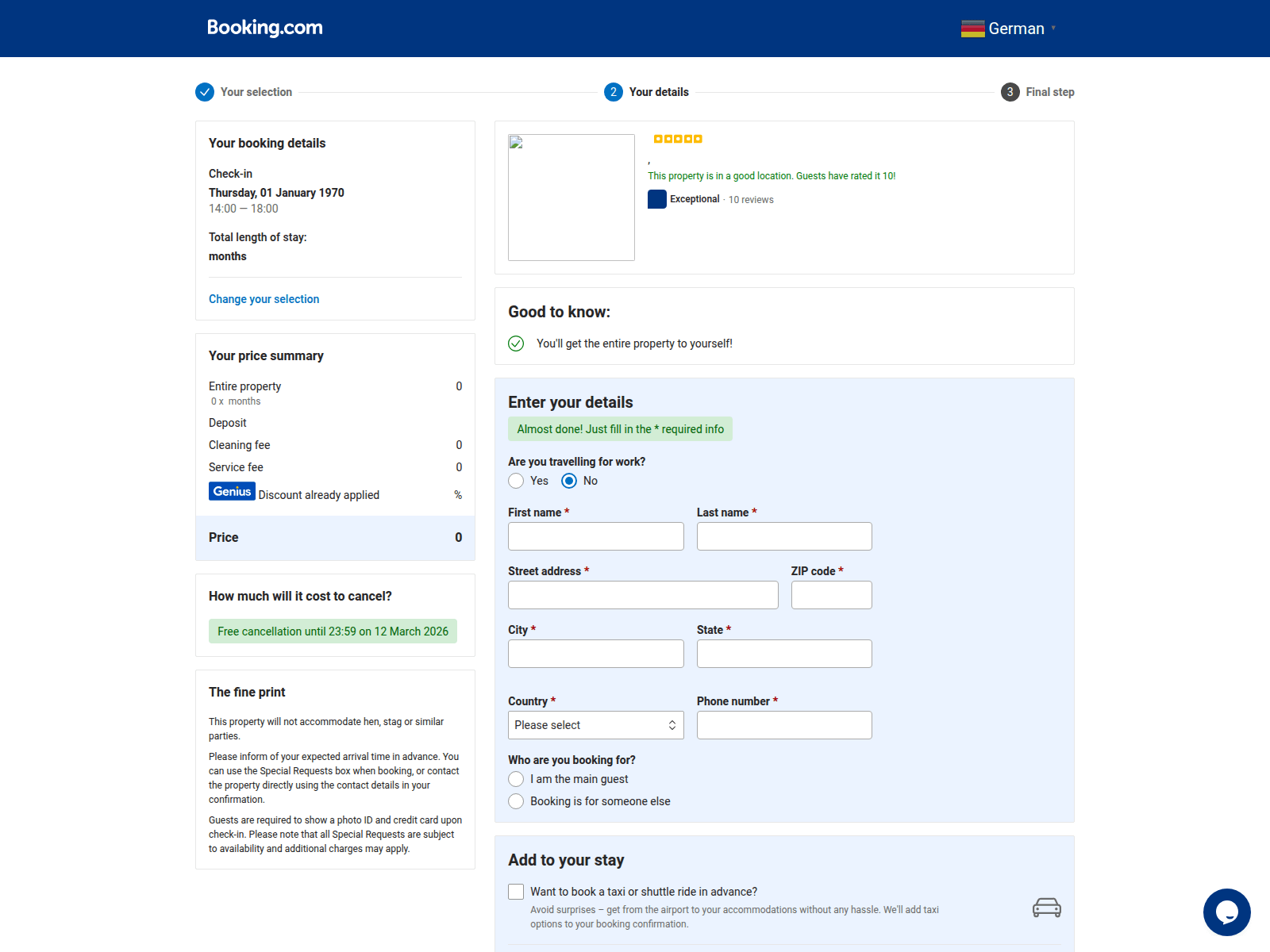Select I am the main guest
The image size is (1270, 952).
click(516, 779)
